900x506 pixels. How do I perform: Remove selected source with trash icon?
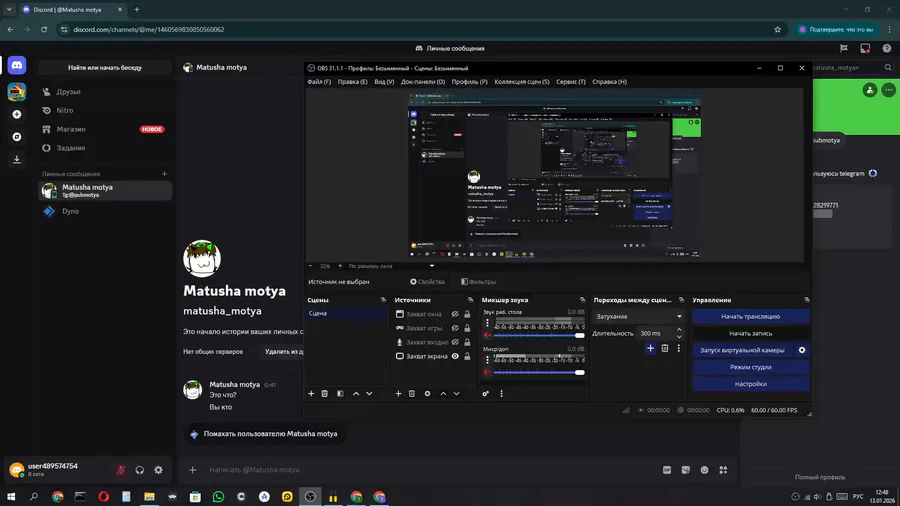coord(412,394)
